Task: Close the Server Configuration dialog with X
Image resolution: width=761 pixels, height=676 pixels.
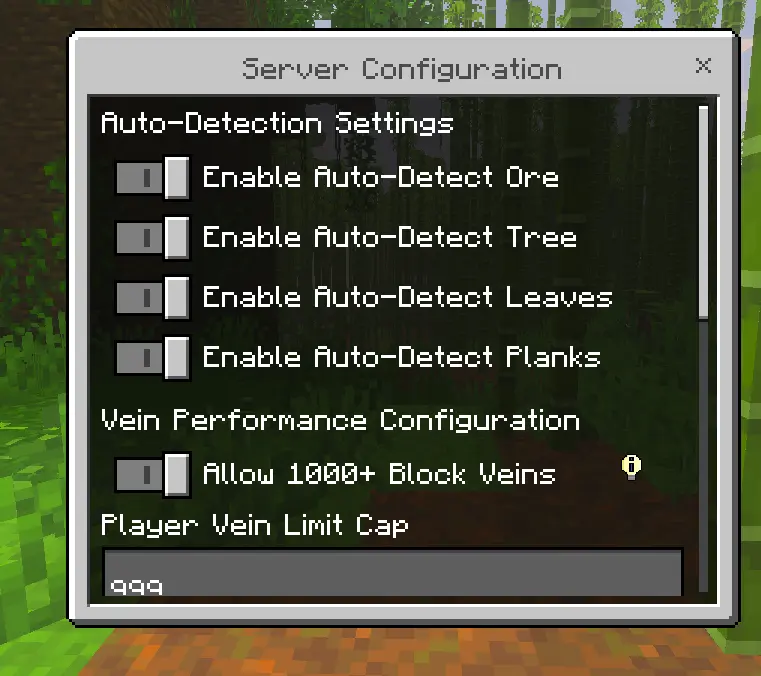Action: click(x=703, y=65)
